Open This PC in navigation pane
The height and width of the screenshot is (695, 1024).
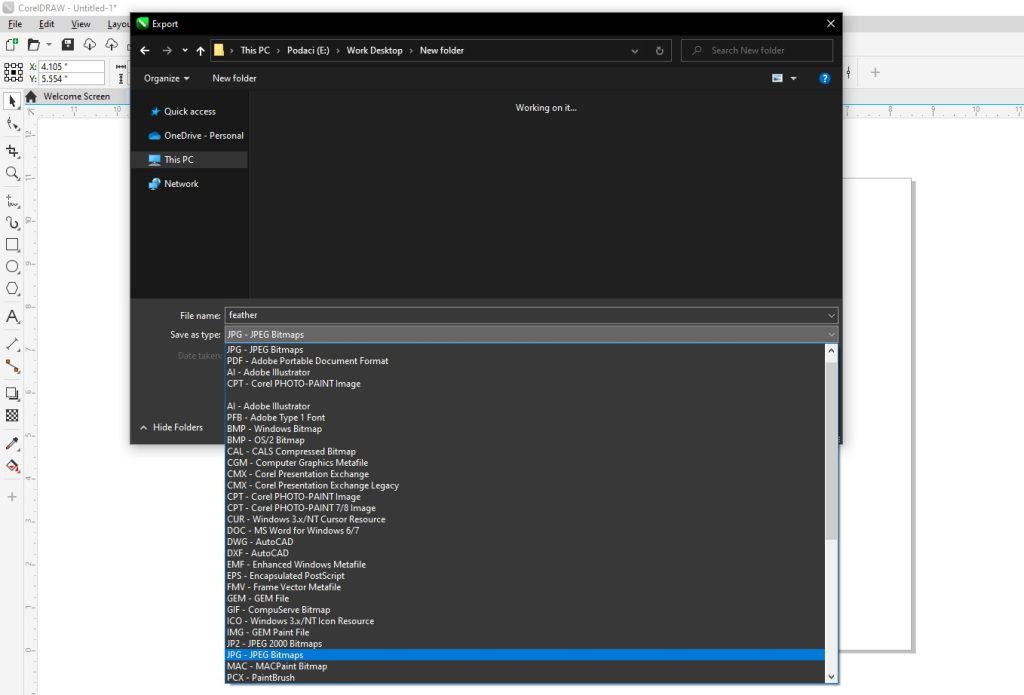point(179,160)
